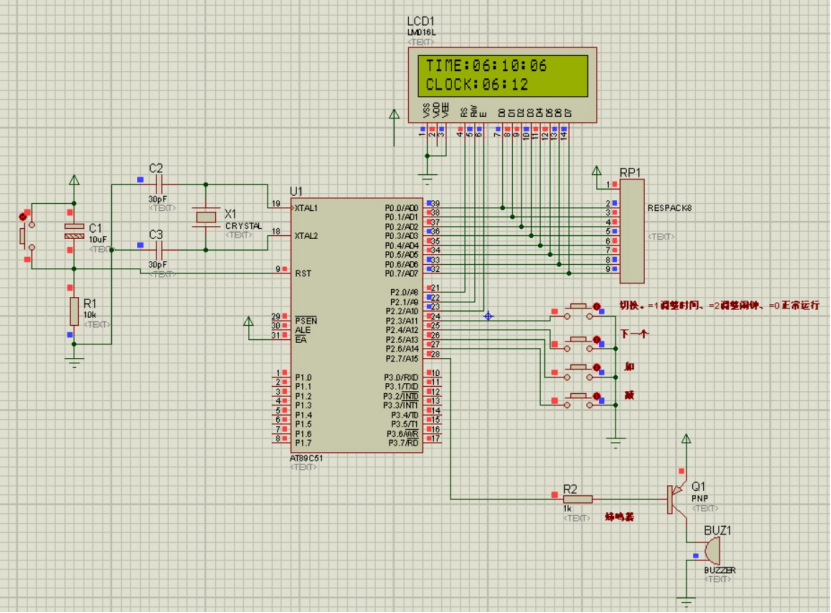Viewport: 831px width, 613px height.
Task: Select the U1 AT89C51 microcontroller body
Action: pyautogui.click(x=356, y=325)
